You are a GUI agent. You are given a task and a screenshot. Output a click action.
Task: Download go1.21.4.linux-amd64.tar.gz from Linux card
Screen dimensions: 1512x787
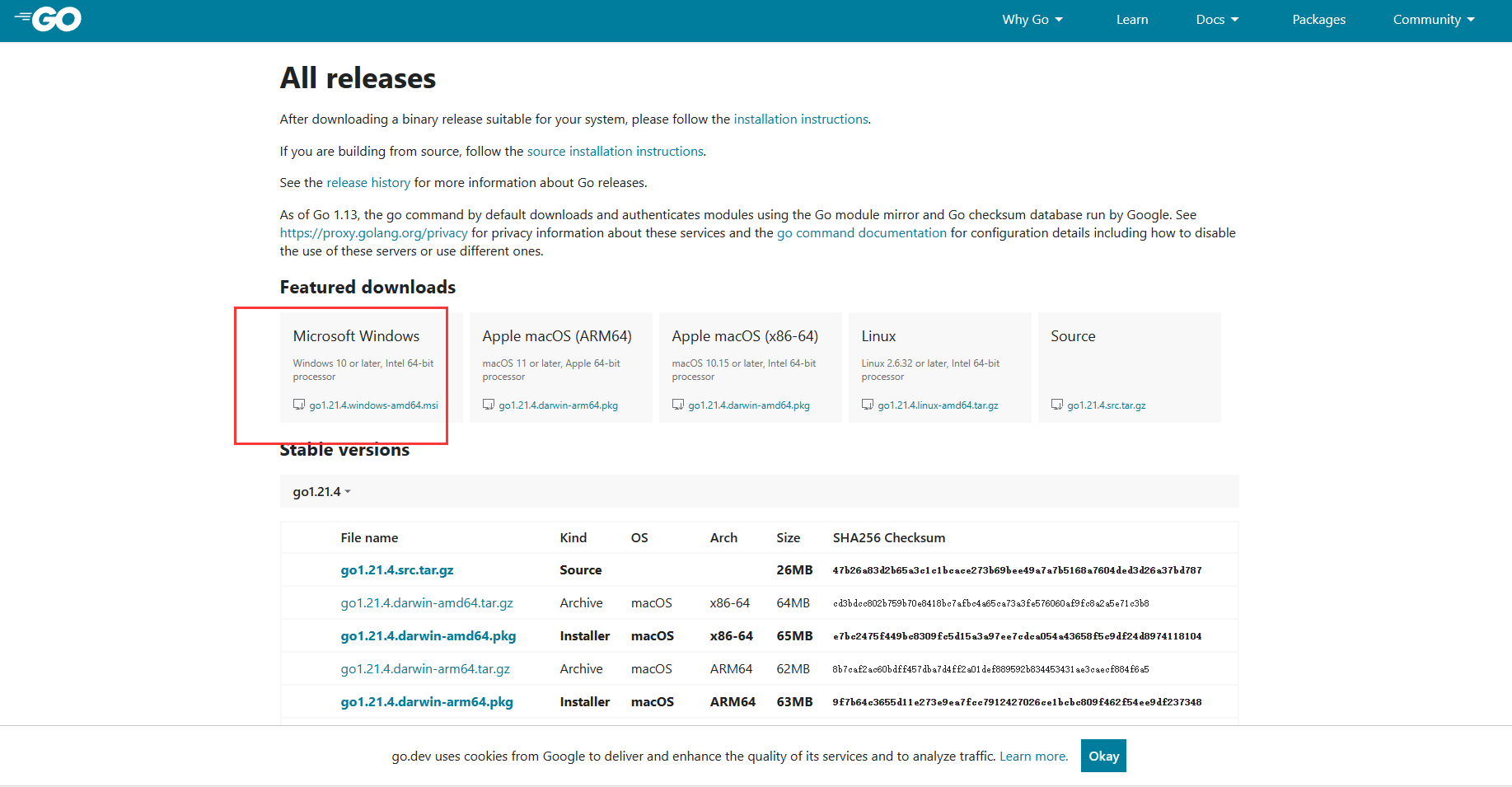(939, 405)
